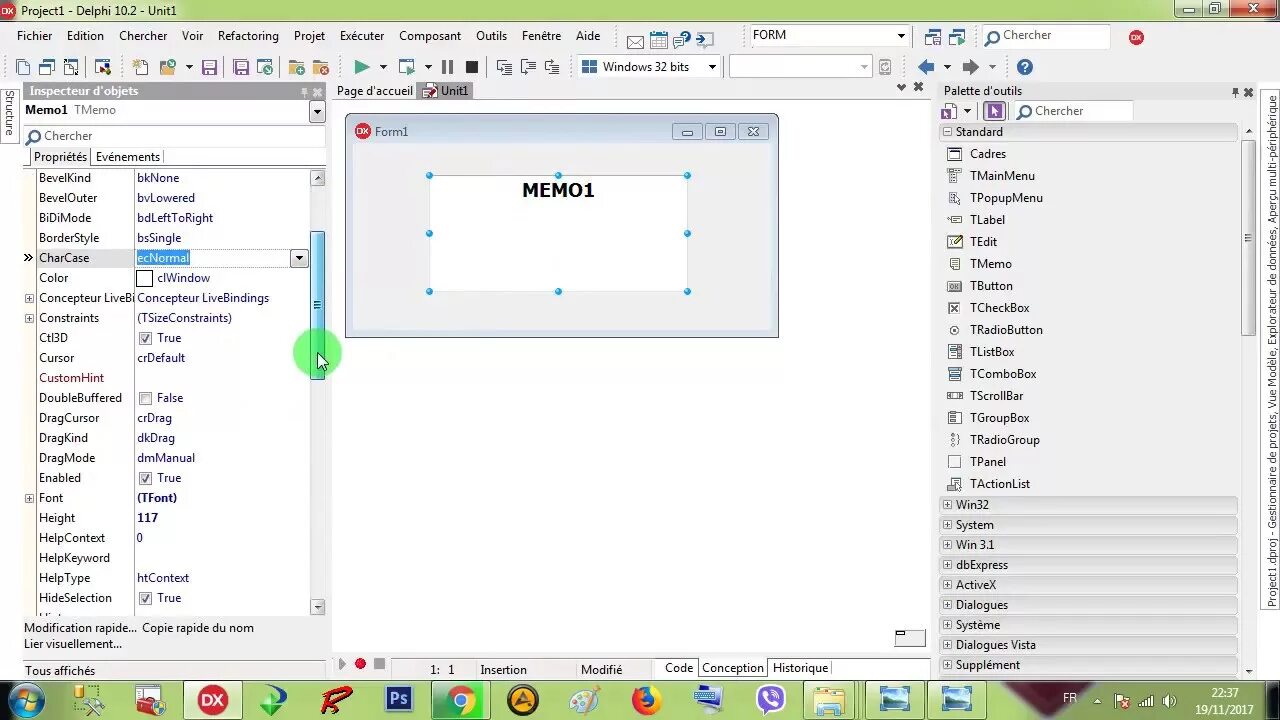The width and height of the screenshot is (1280, 720).
Task: Open Photoshop from the Windows taskbar
Action: pos(399,699)
